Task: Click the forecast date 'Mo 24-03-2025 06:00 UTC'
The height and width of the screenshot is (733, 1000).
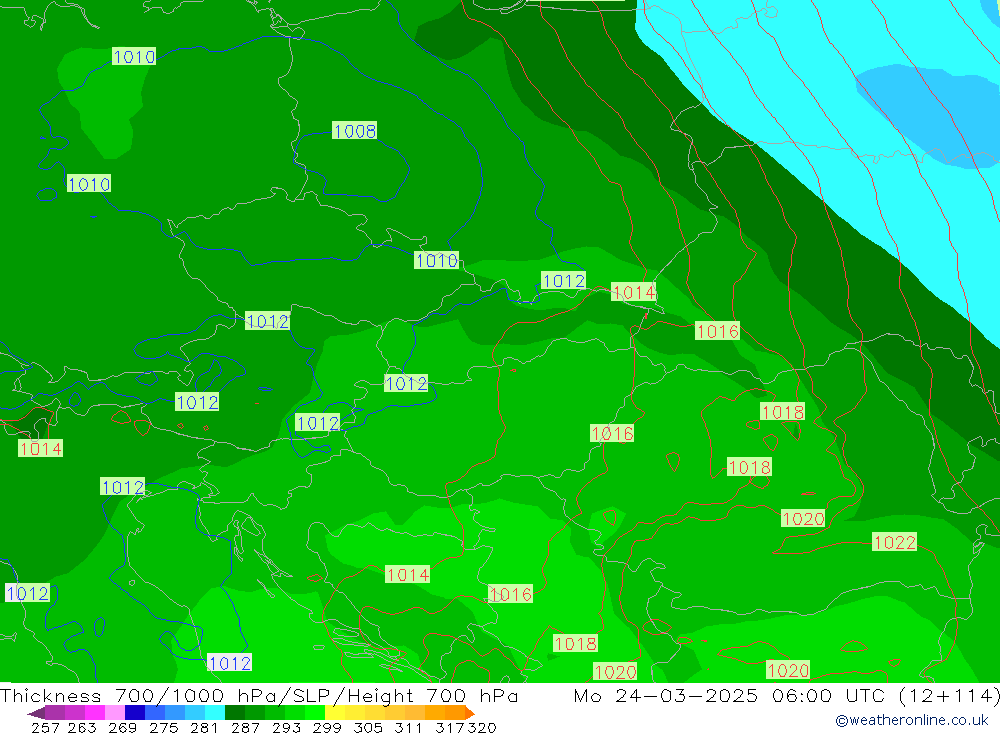Action: [x=732, y=695]
